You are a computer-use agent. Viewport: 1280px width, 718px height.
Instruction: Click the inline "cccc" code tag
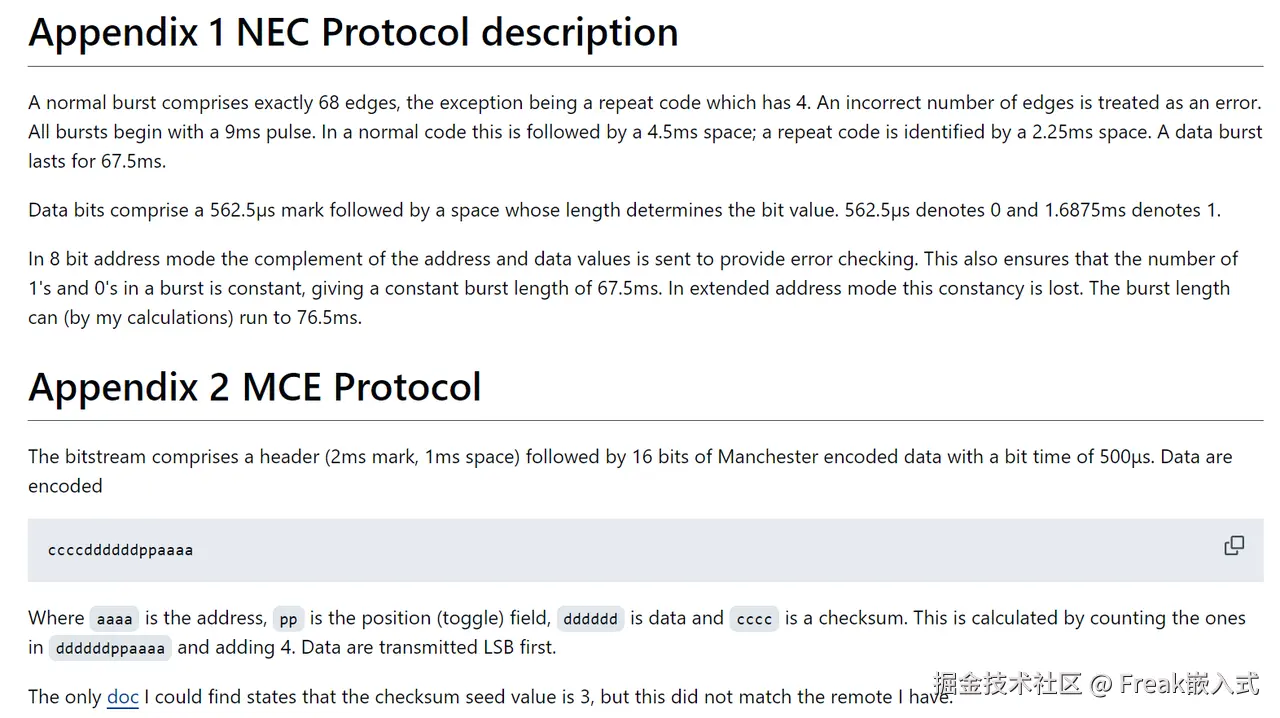click(754, 619)
